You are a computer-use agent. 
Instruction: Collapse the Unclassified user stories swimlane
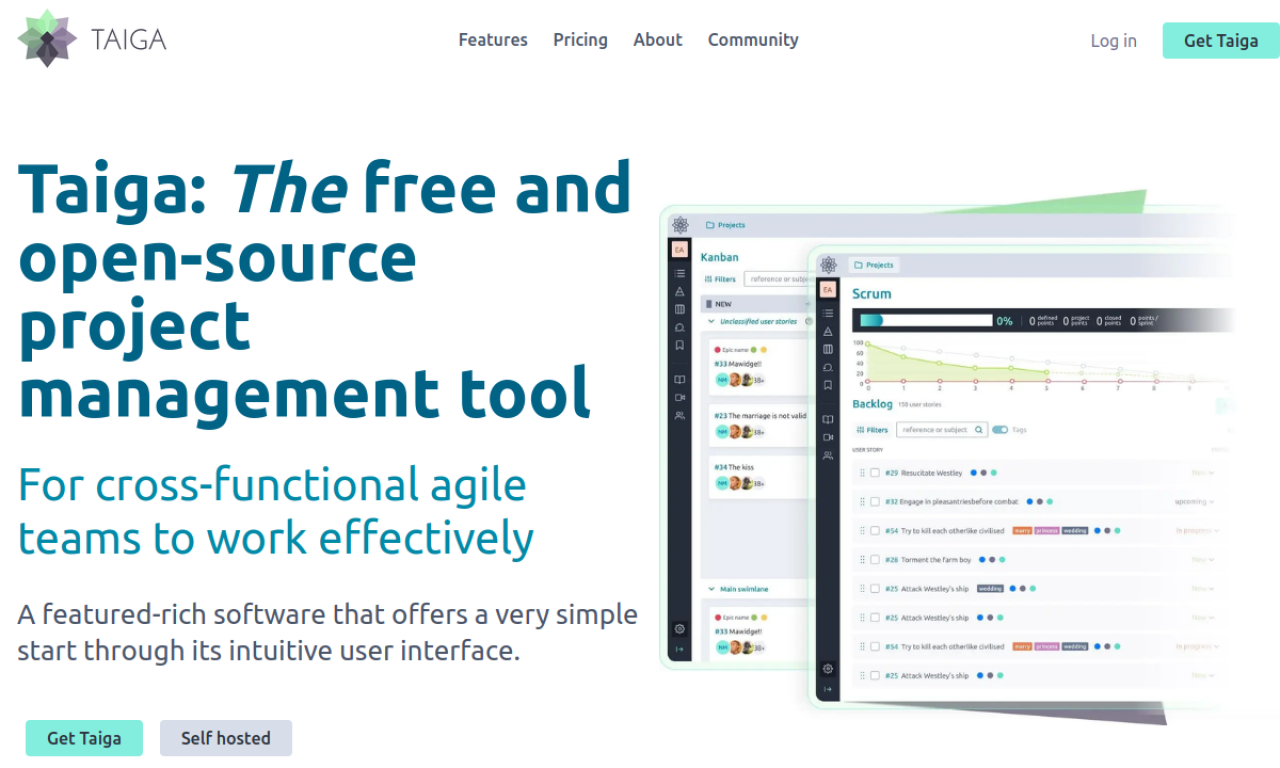pos(711,322)
